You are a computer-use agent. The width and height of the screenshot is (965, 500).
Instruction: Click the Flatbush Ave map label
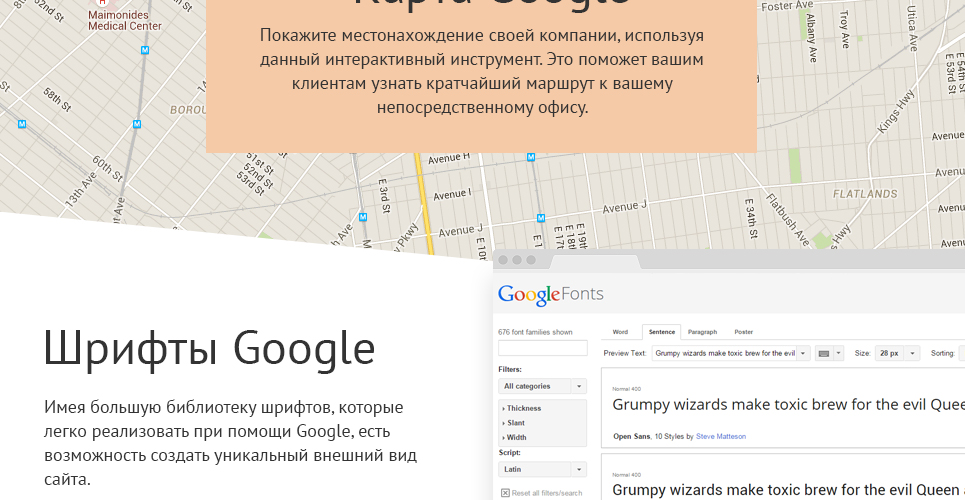click(788, 220)
